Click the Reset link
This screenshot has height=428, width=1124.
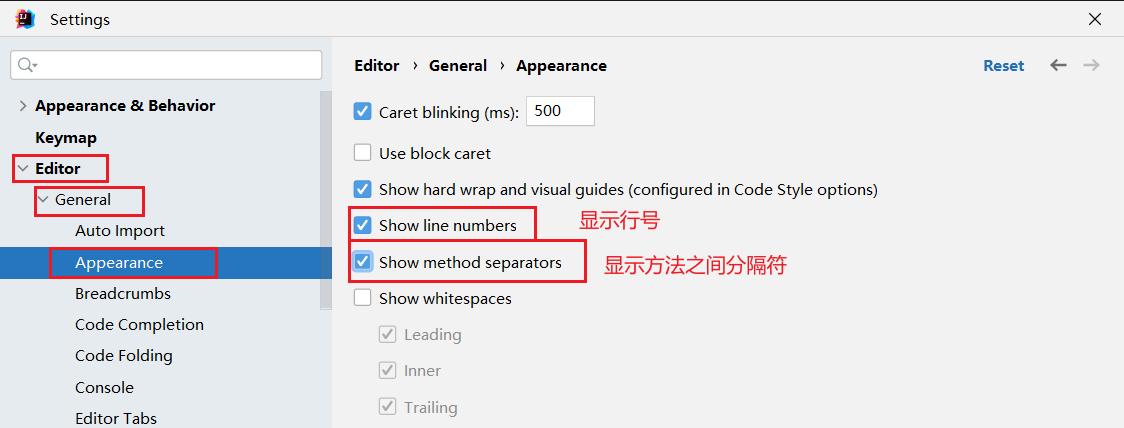(1004, 65)
